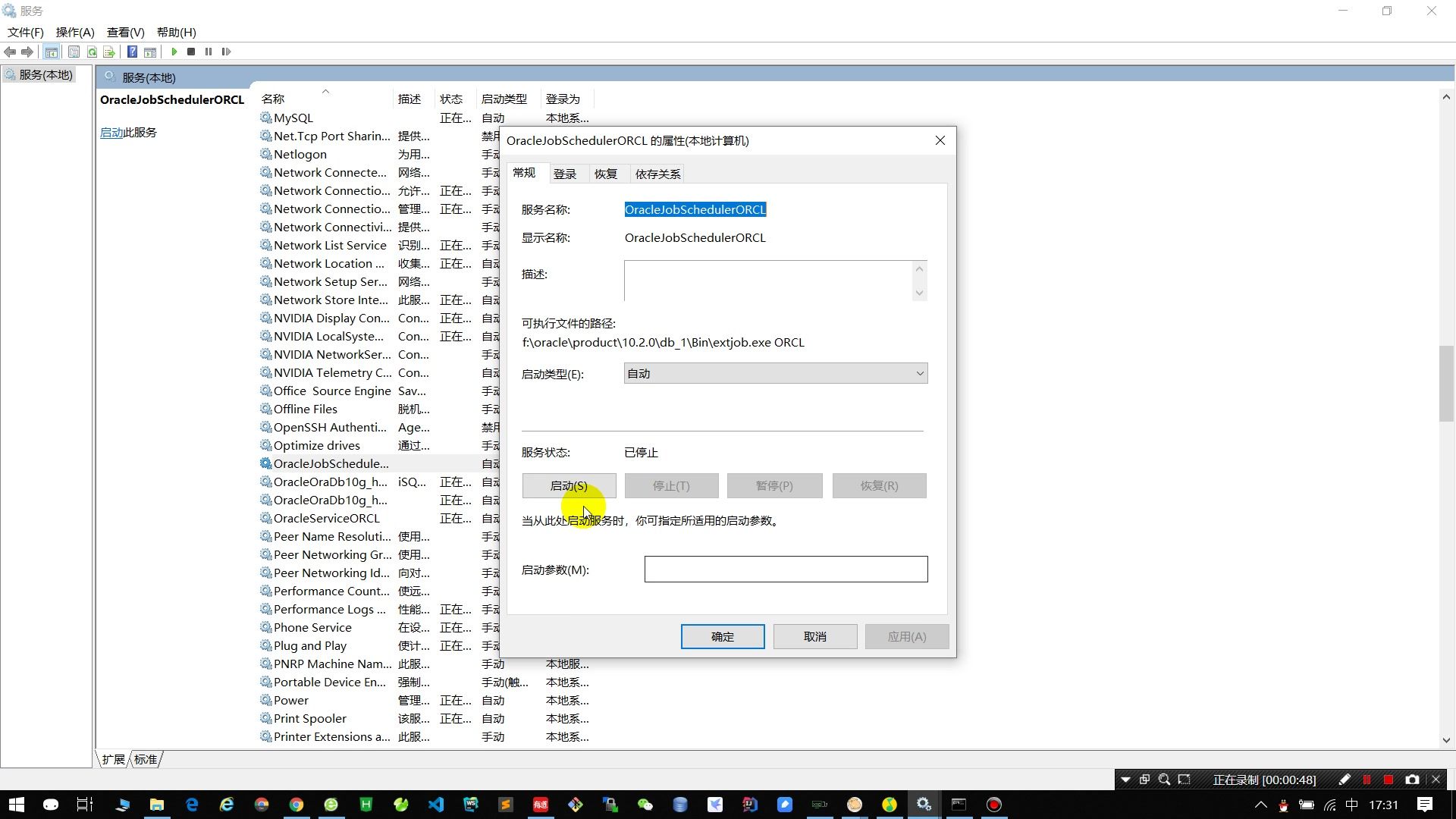
Task: Click the up arrow of description box scrollbar
Action: (x=919, y=268)
